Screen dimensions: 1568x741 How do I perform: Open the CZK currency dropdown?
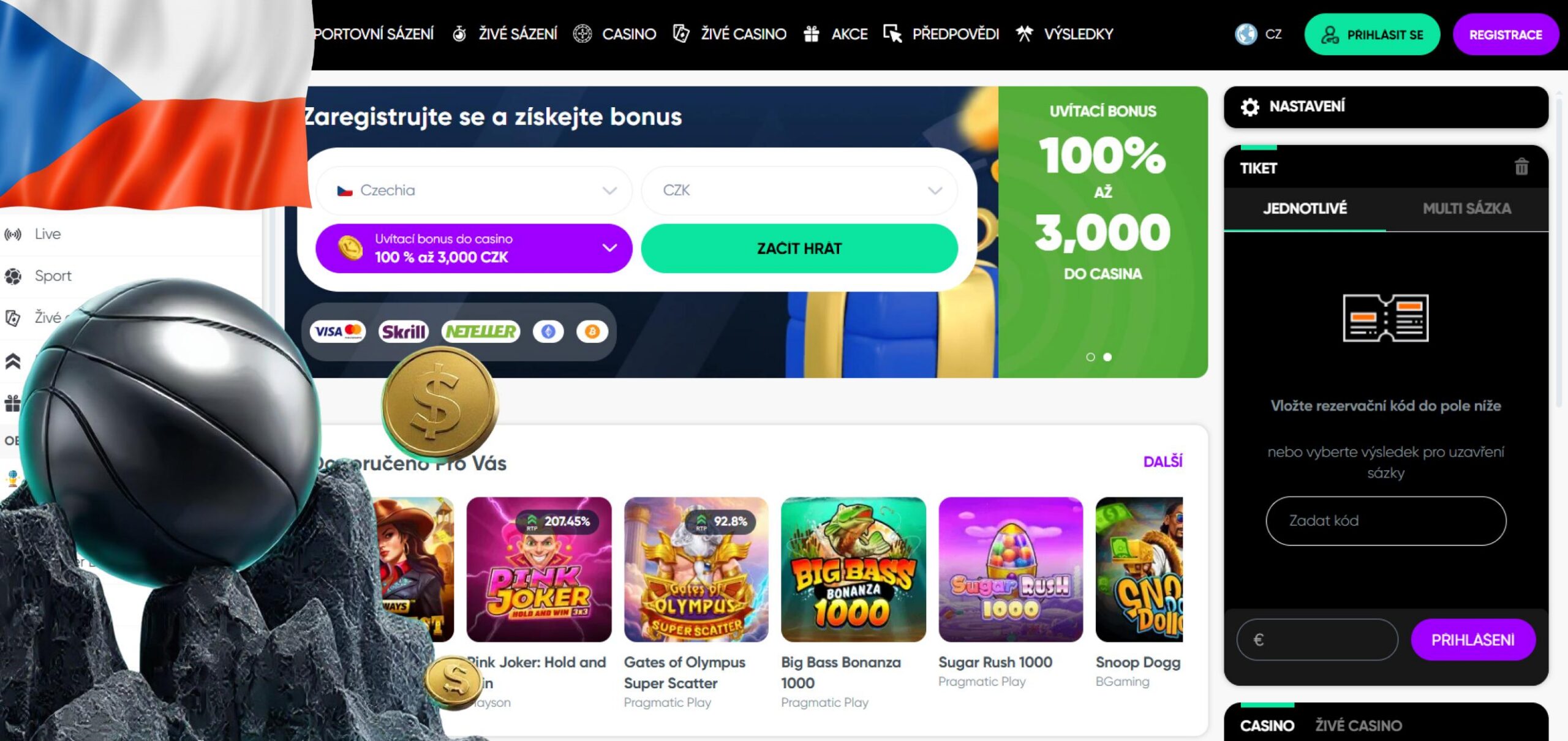click(799, 190)
